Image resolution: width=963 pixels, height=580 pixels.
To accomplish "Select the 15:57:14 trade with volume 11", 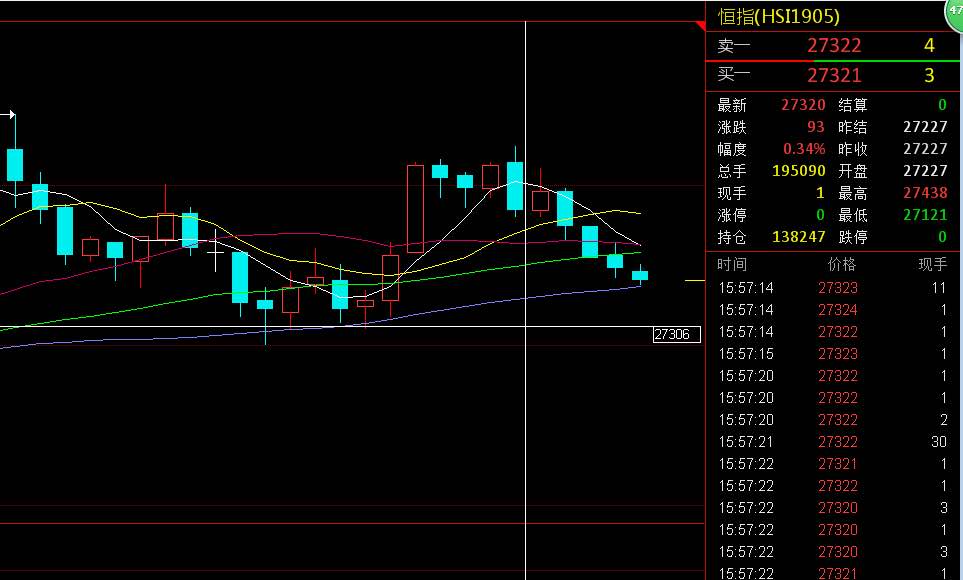I will pos(833,288).
